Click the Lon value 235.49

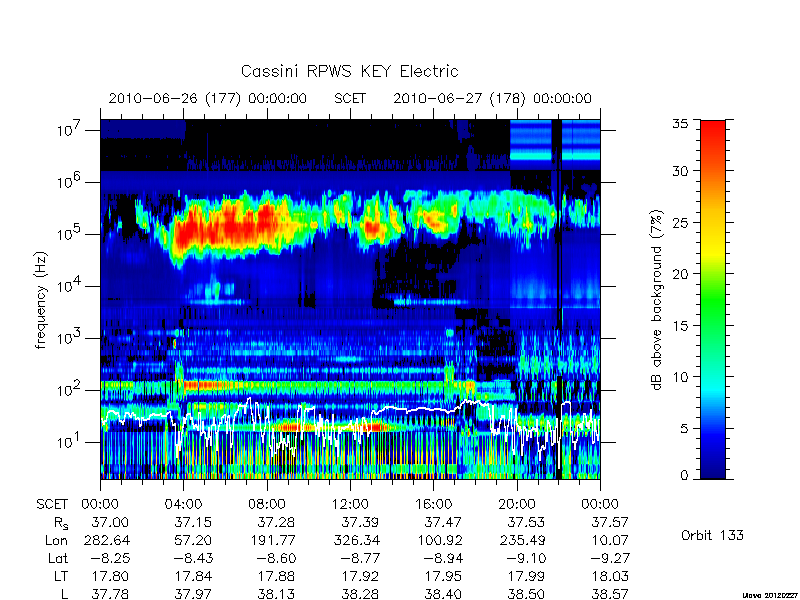522,540
